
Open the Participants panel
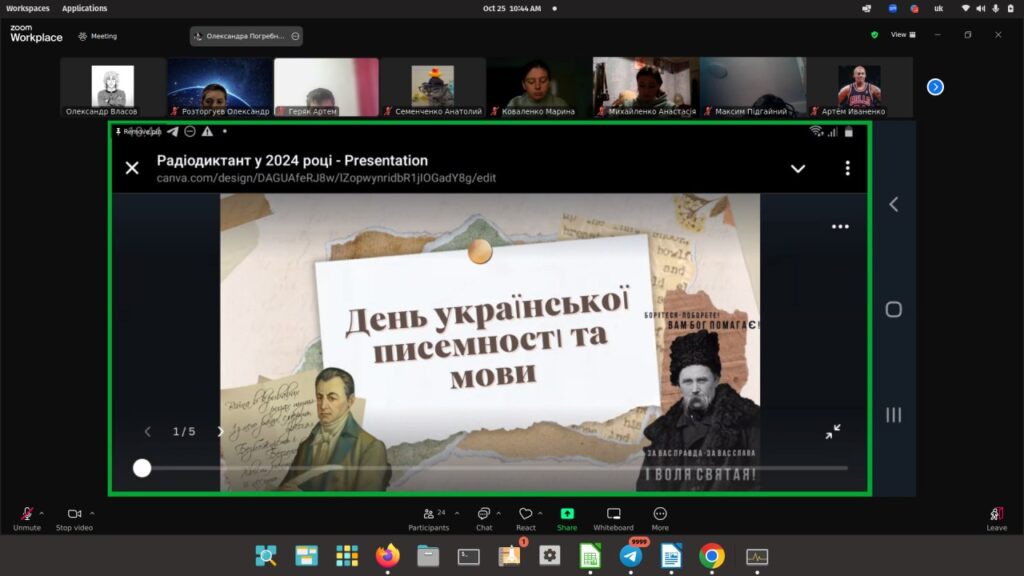coord(428,519)
